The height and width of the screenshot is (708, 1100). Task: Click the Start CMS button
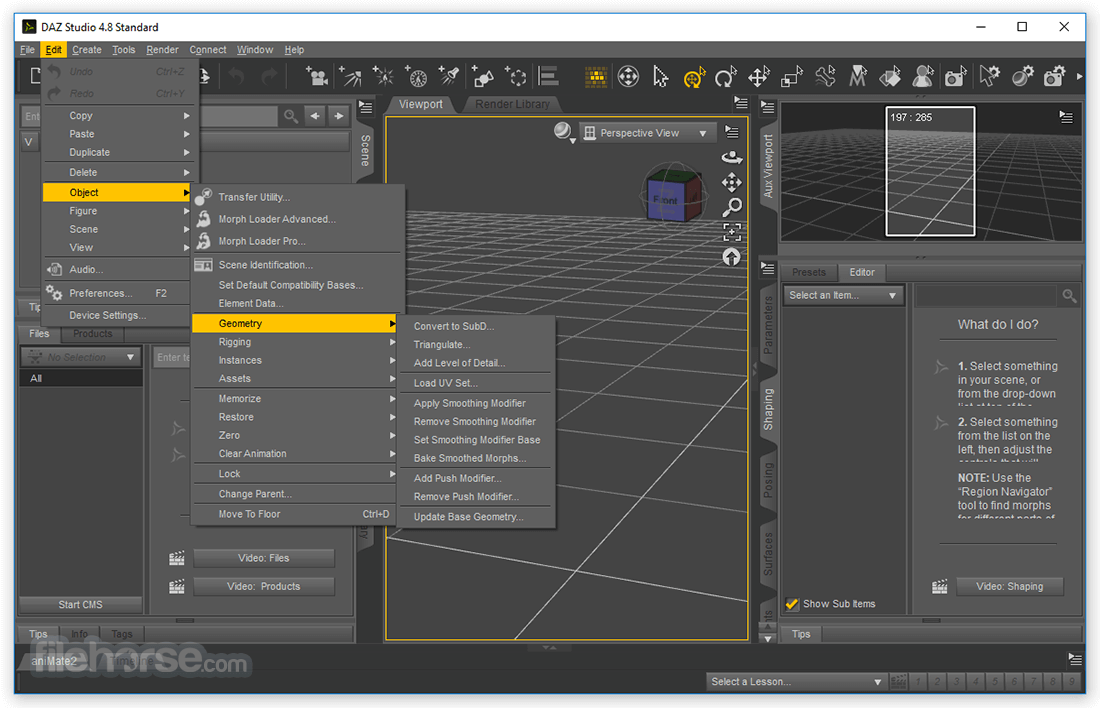[x=80, y=604]
